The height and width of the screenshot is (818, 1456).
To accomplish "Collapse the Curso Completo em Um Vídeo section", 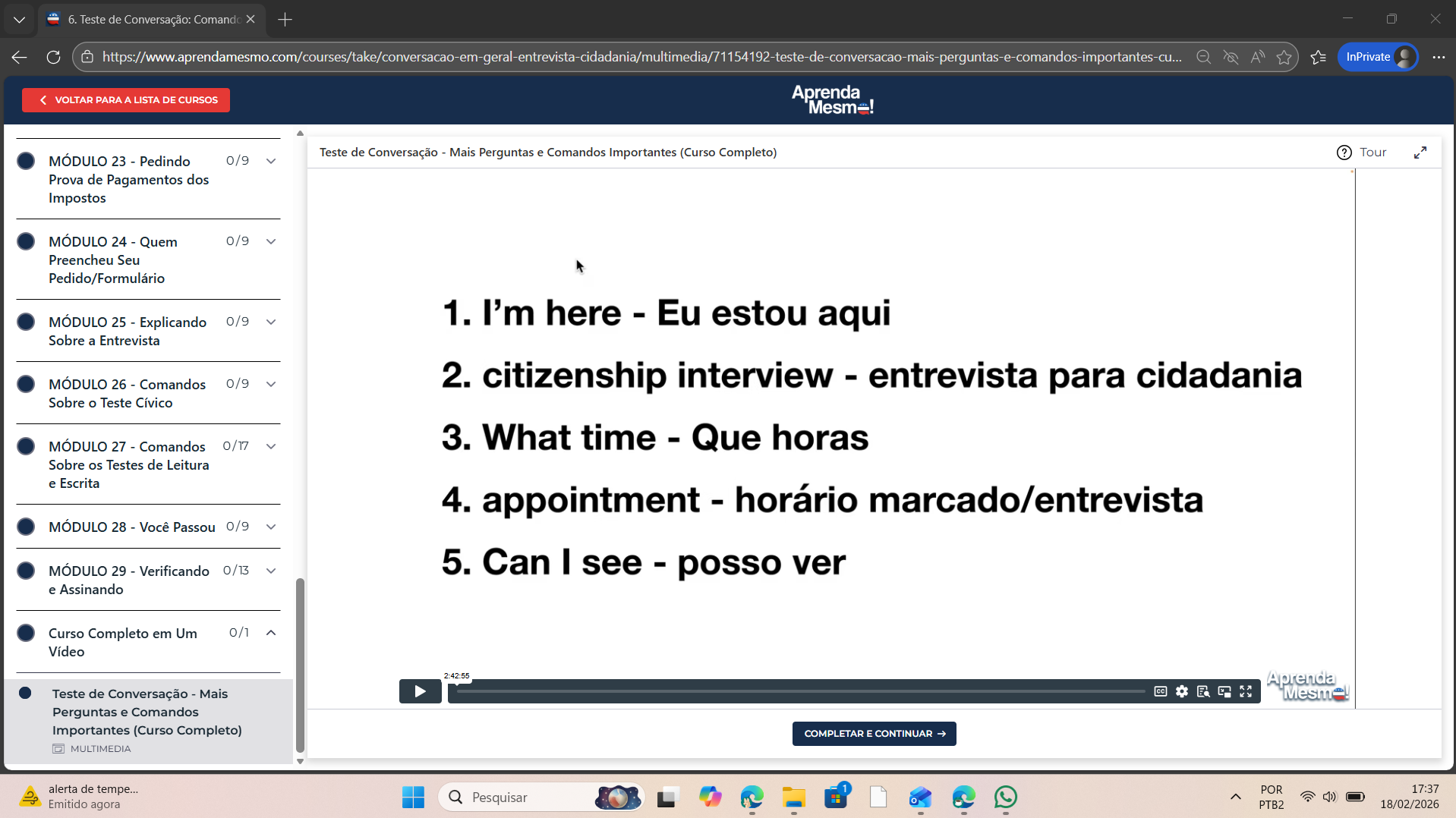I will (271, 633).
